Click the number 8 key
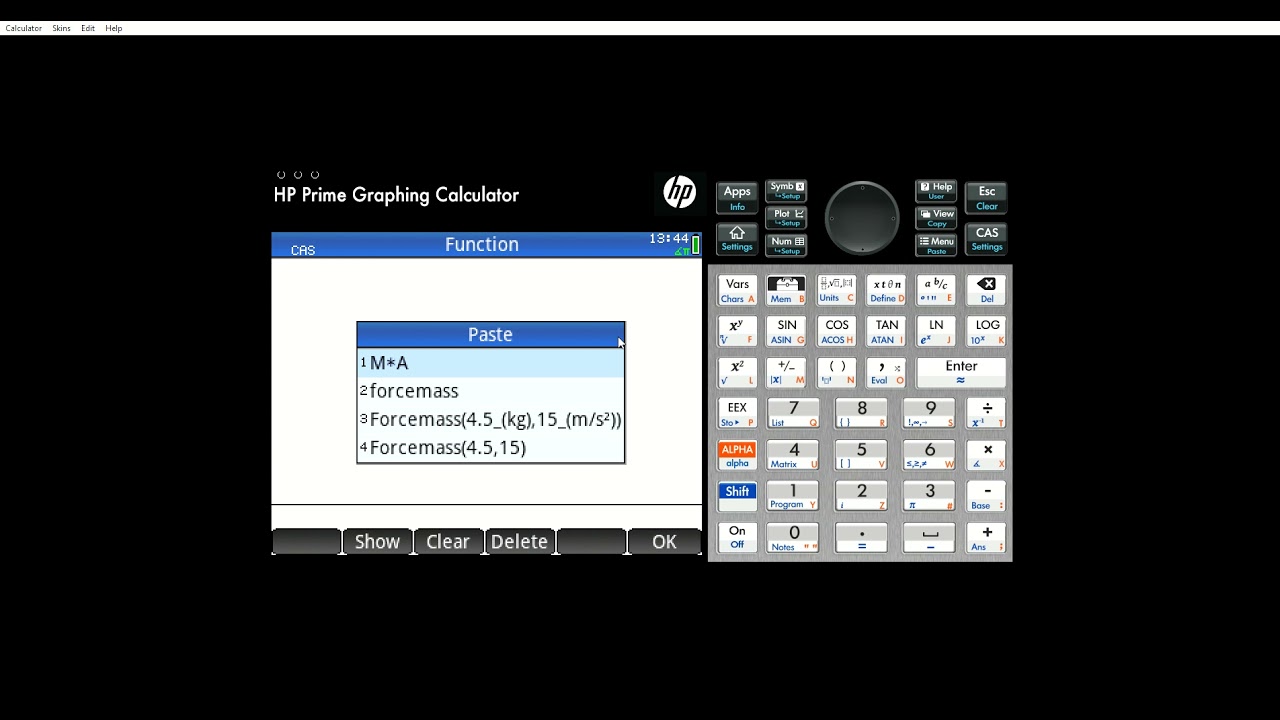This screenshot has height=720, width=1280. click(x=861, y=413)
